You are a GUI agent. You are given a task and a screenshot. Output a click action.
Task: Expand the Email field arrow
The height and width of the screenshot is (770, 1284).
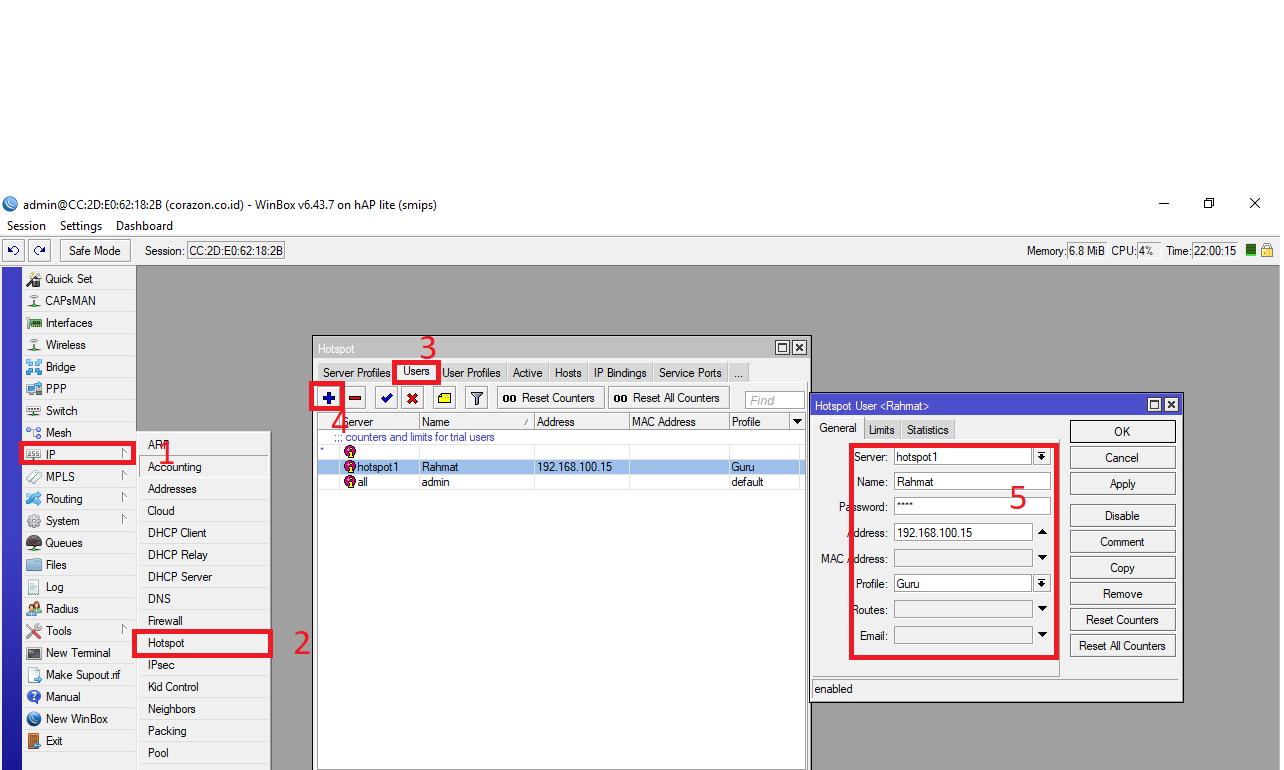[1042, 635]
